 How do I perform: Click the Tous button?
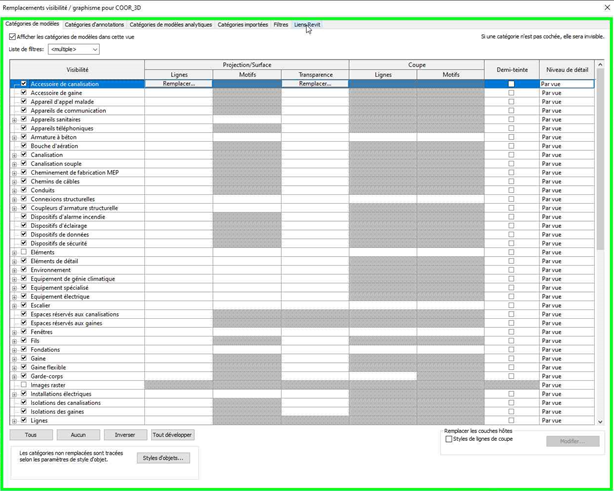pos(31,435)
